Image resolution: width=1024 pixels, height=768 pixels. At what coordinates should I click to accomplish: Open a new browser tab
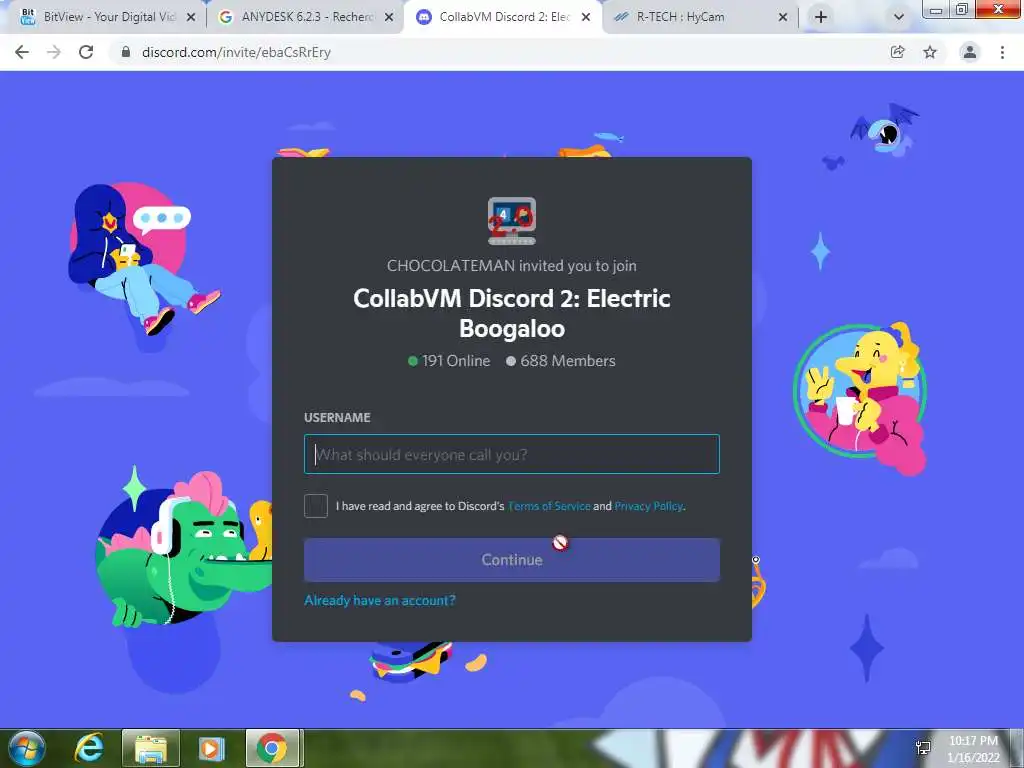click(x=821, y=17)
